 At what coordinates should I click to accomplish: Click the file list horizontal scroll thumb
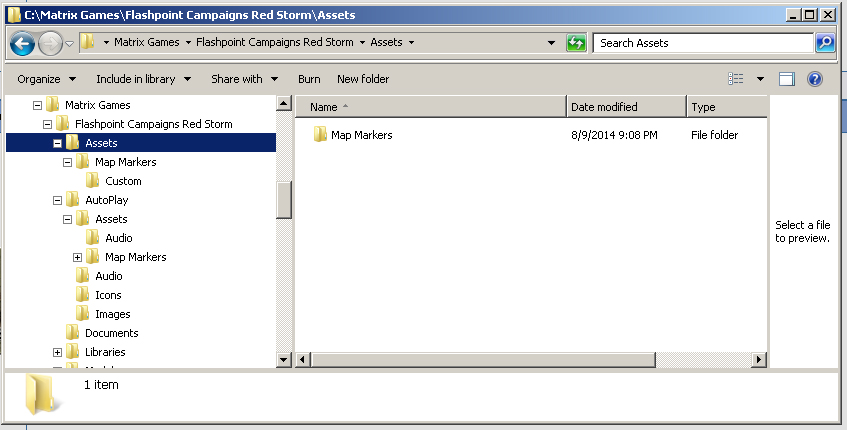[483, 359]
